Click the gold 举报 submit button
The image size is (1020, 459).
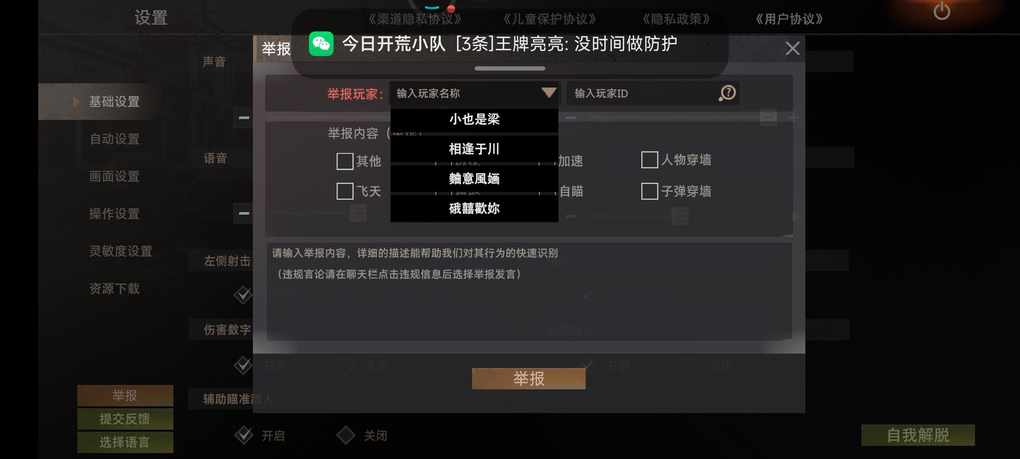click(x=528, y=379)
